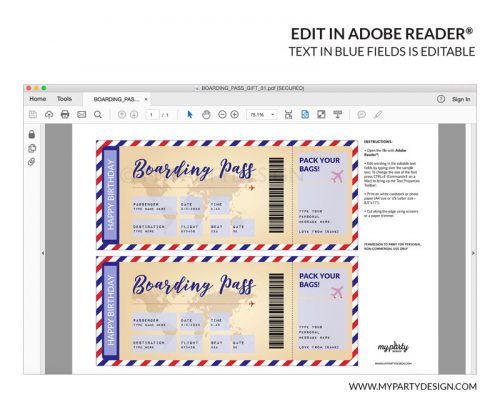This screenshot has width=500, height=398.
Task: Click Time field on bottom ticket
Action: point(219,322)
